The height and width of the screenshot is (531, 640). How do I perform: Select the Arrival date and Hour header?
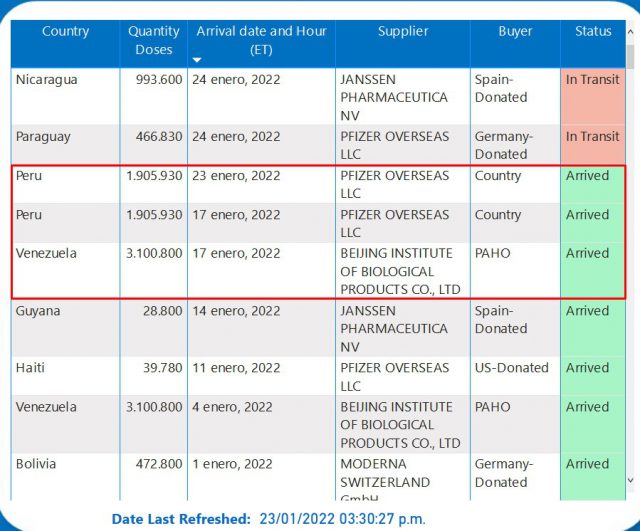pyautogui.click(x=261, y=40)
